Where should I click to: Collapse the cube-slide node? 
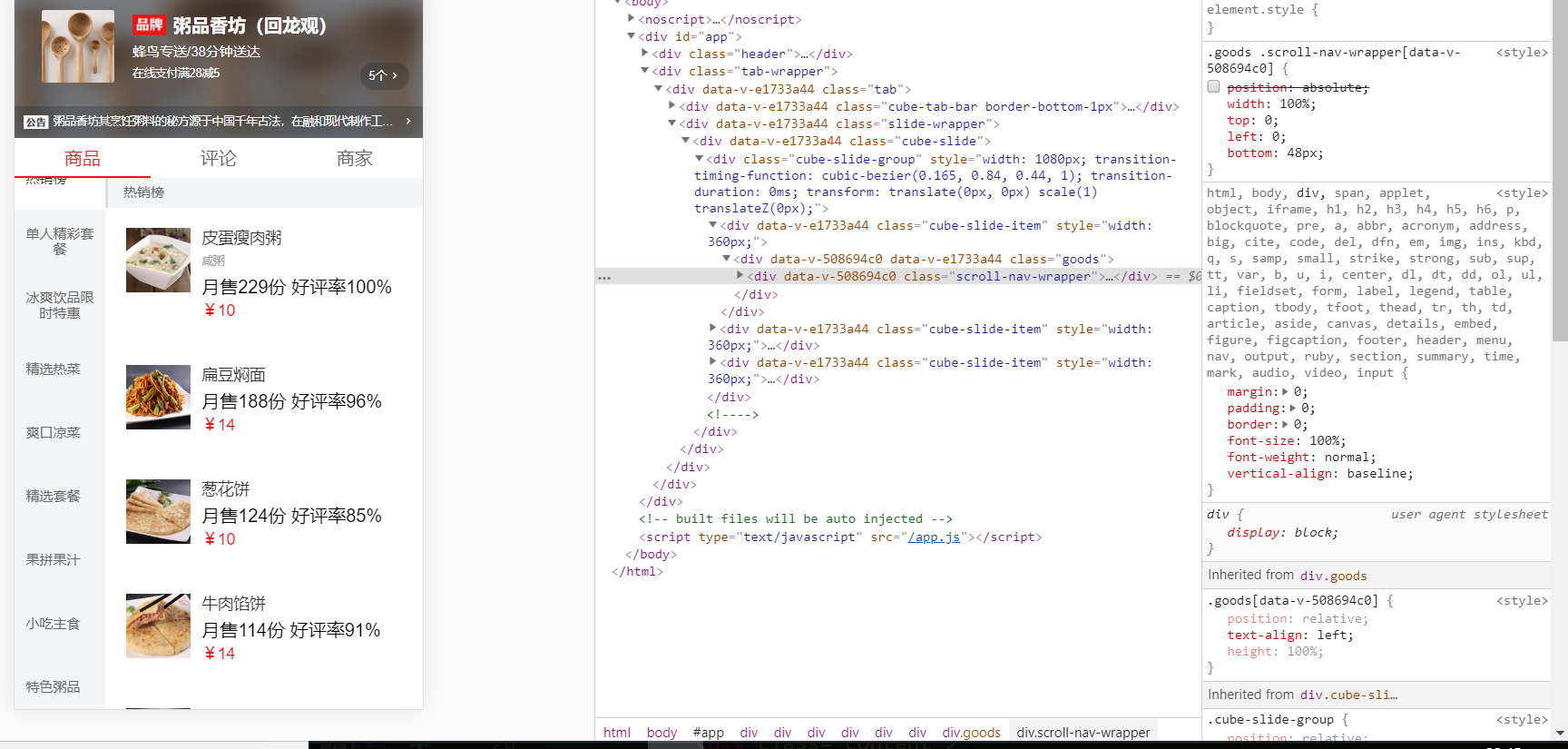[x=686, y=141]
